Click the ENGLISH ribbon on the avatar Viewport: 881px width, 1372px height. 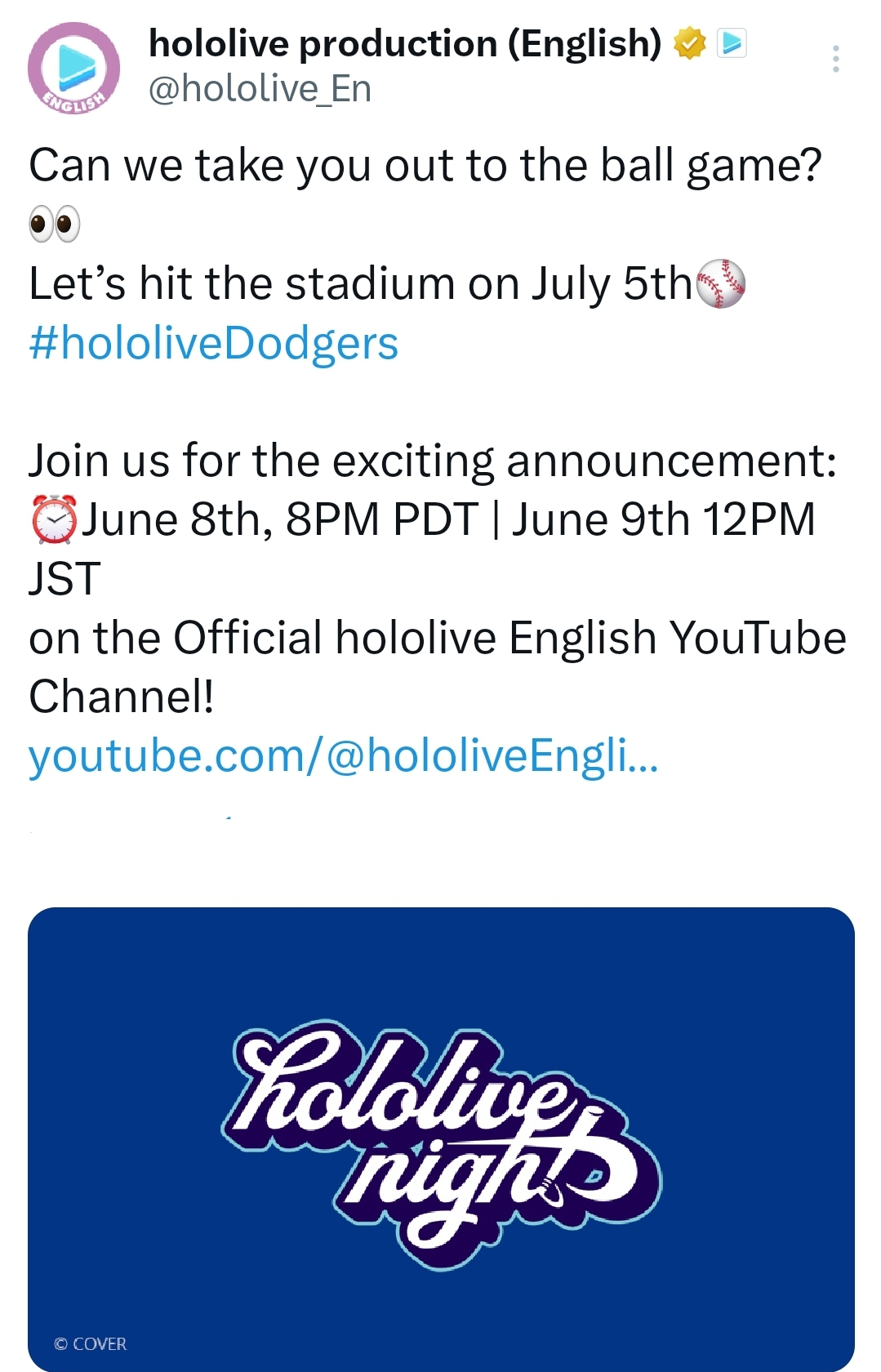click(x=73, y=101)
